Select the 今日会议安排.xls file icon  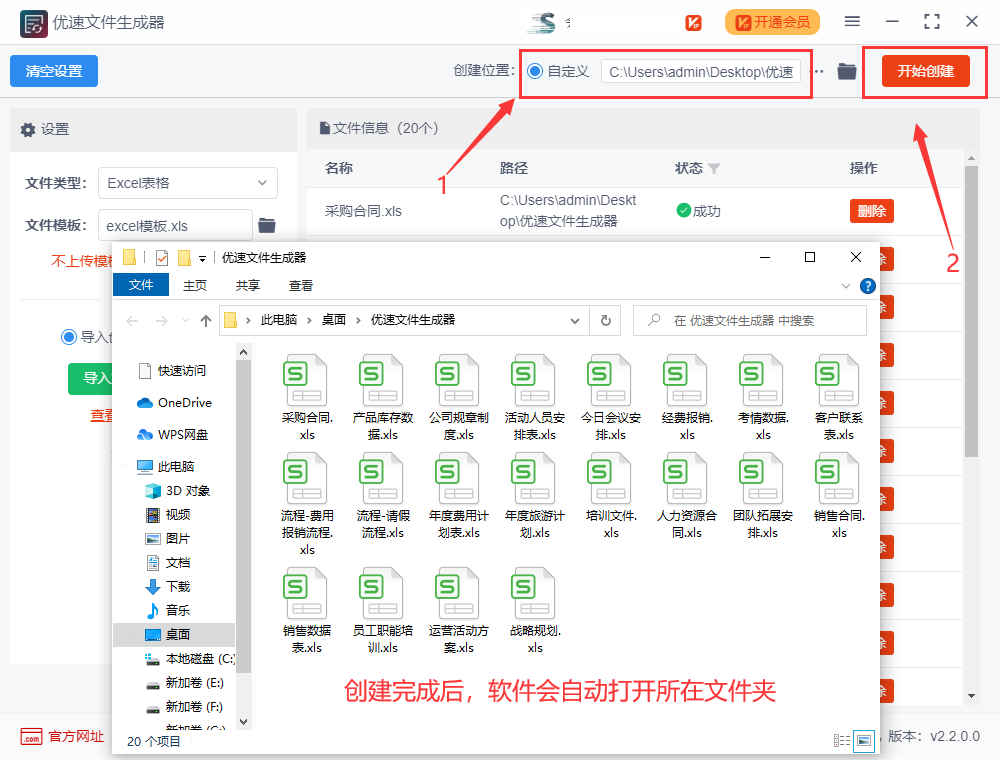[610, 381]
